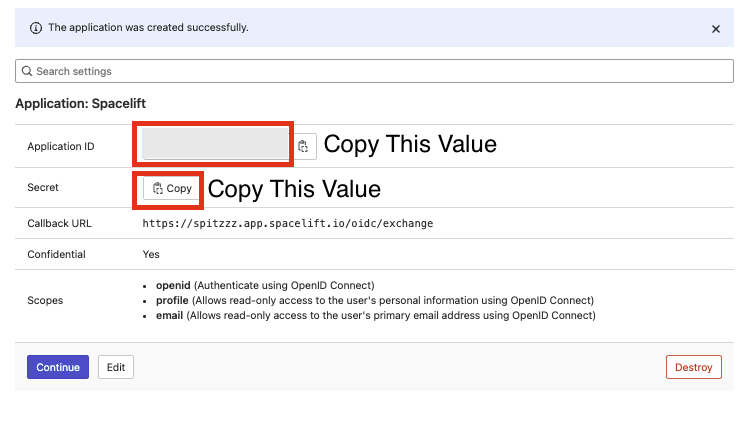Click the Callback URL value text
Image resolution: width=754 pixels, height=431 pixels.
click(288, 223)
